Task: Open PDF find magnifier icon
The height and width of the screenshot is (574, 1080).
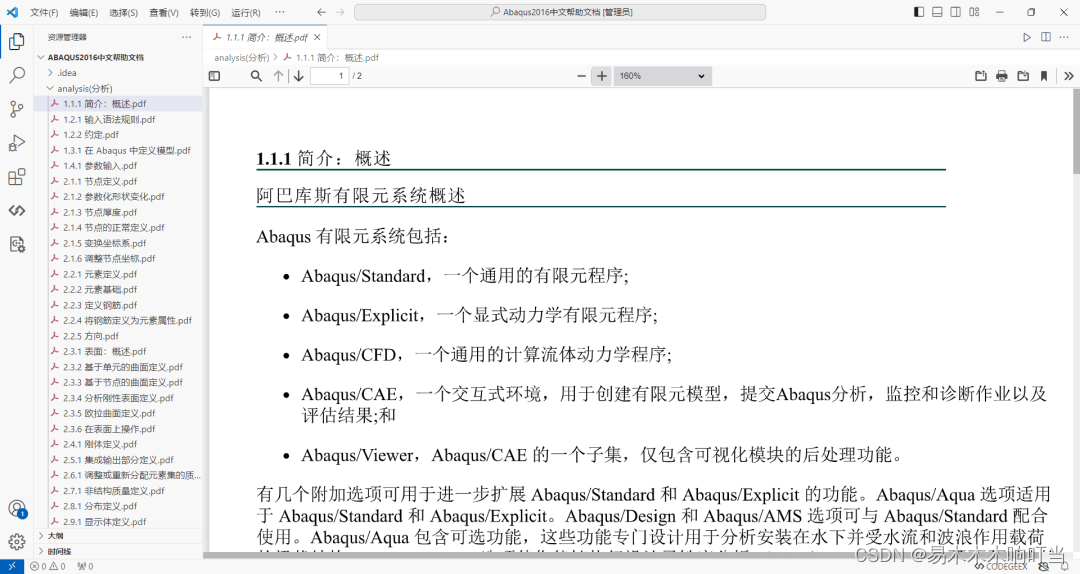Action: pyautogui.click(x=256, y=76)
